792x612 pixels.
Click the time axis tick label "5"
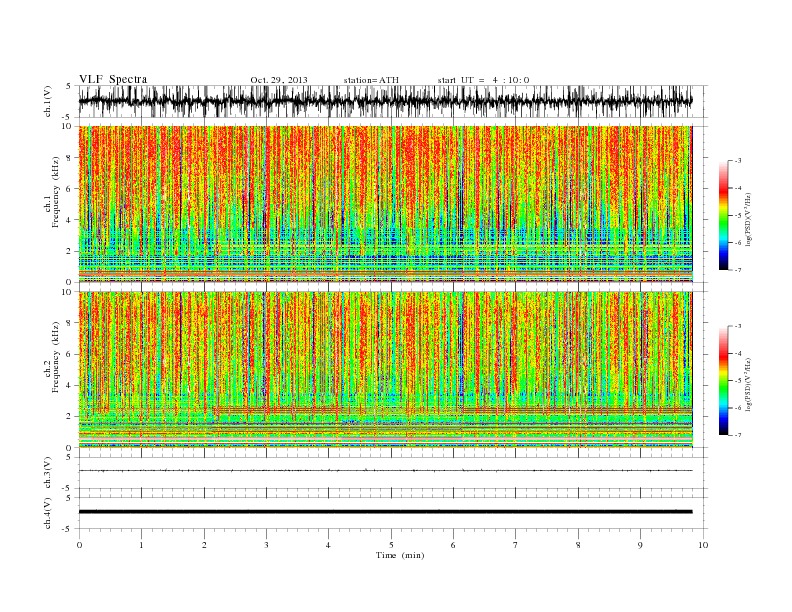click(x=391, y=545)
